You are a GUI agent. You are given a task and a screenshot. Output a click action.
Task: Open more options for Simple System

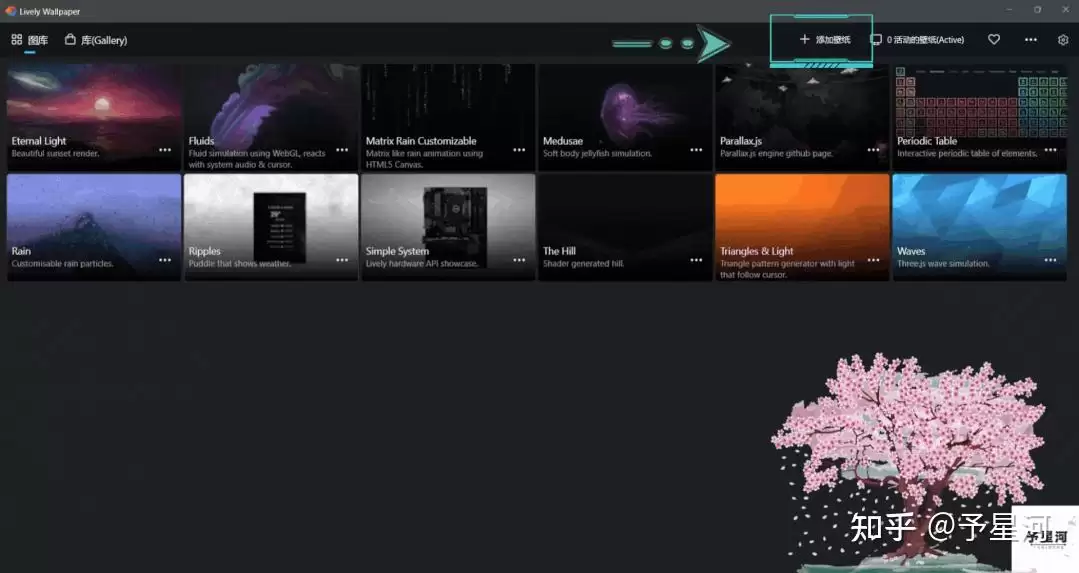[x=519, y=260]
